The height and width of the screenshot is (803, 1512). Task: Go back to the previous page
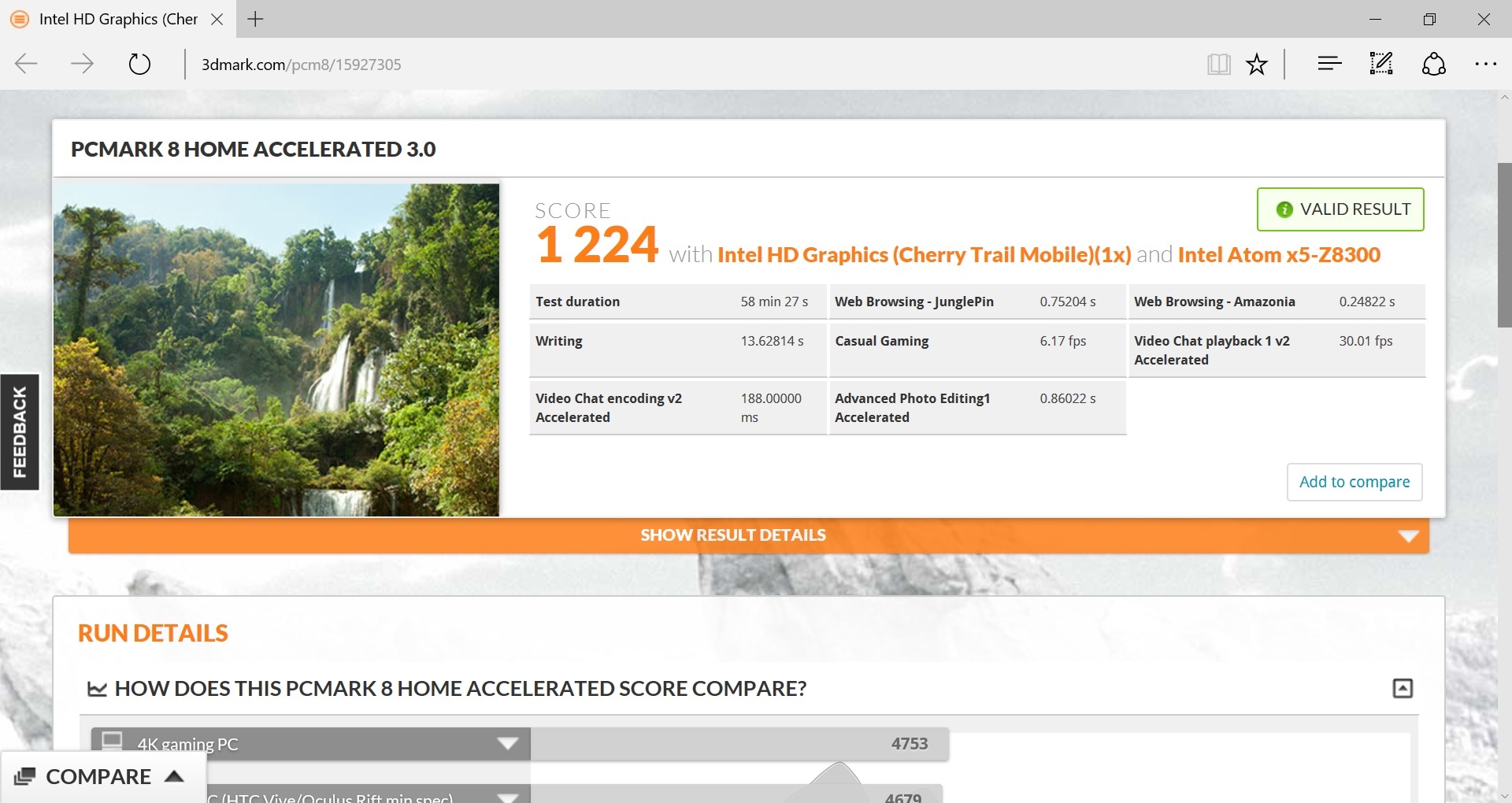pyautogui.click(x=27, y=64)
